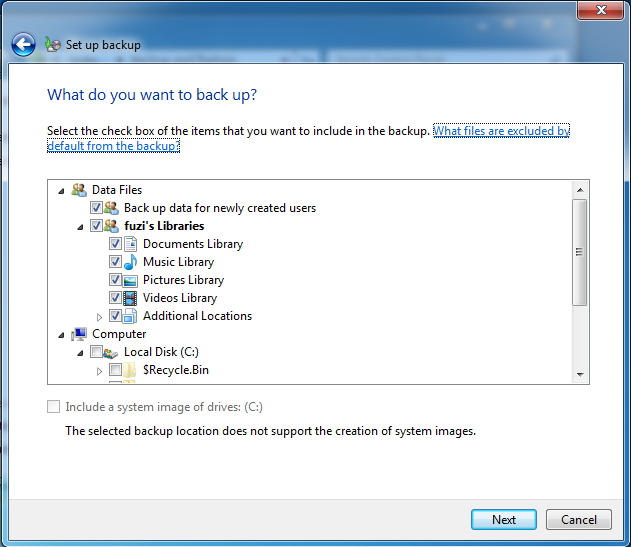Select the Videos Library label
Image resolution: width=631 pixels, height=547 pixels.
(x=180, y=298)
